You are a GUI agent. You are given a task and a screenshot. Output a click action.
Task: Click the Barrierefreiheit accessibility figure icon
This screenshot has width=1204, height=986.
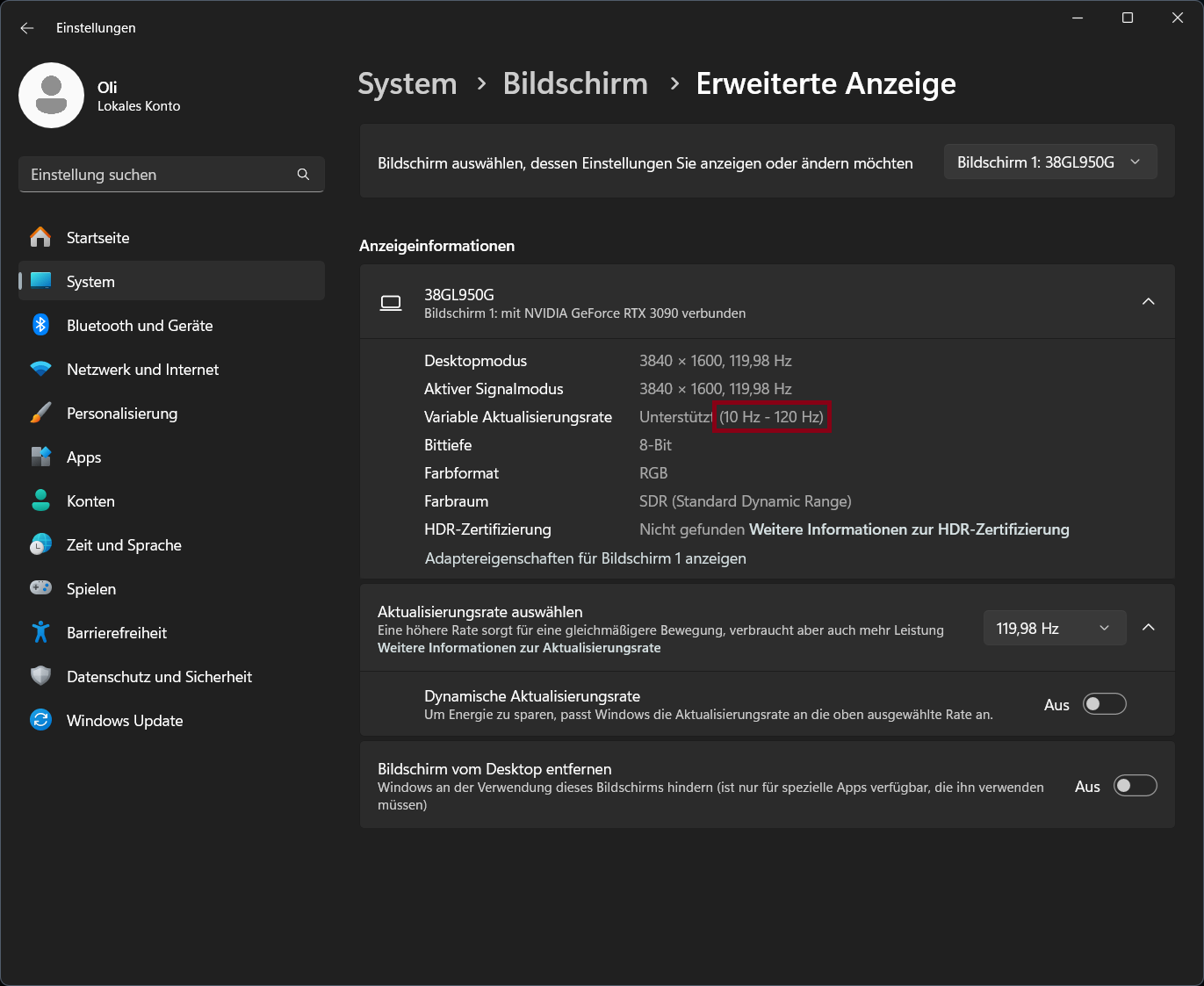click(40, 632)
